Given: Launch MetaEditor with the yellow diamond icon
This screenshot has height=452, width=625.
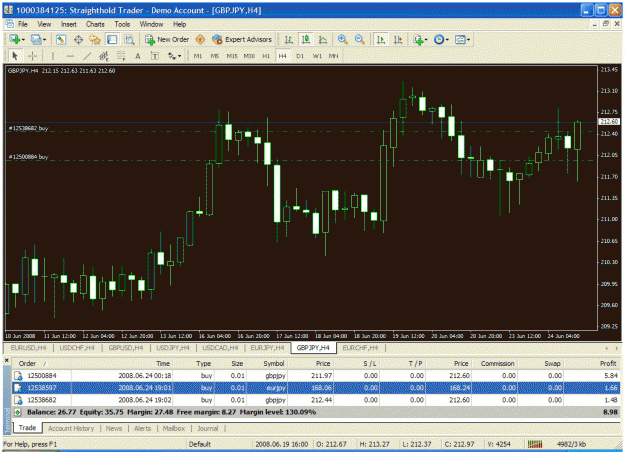Looking at the screenshot, I should point(200,39).
